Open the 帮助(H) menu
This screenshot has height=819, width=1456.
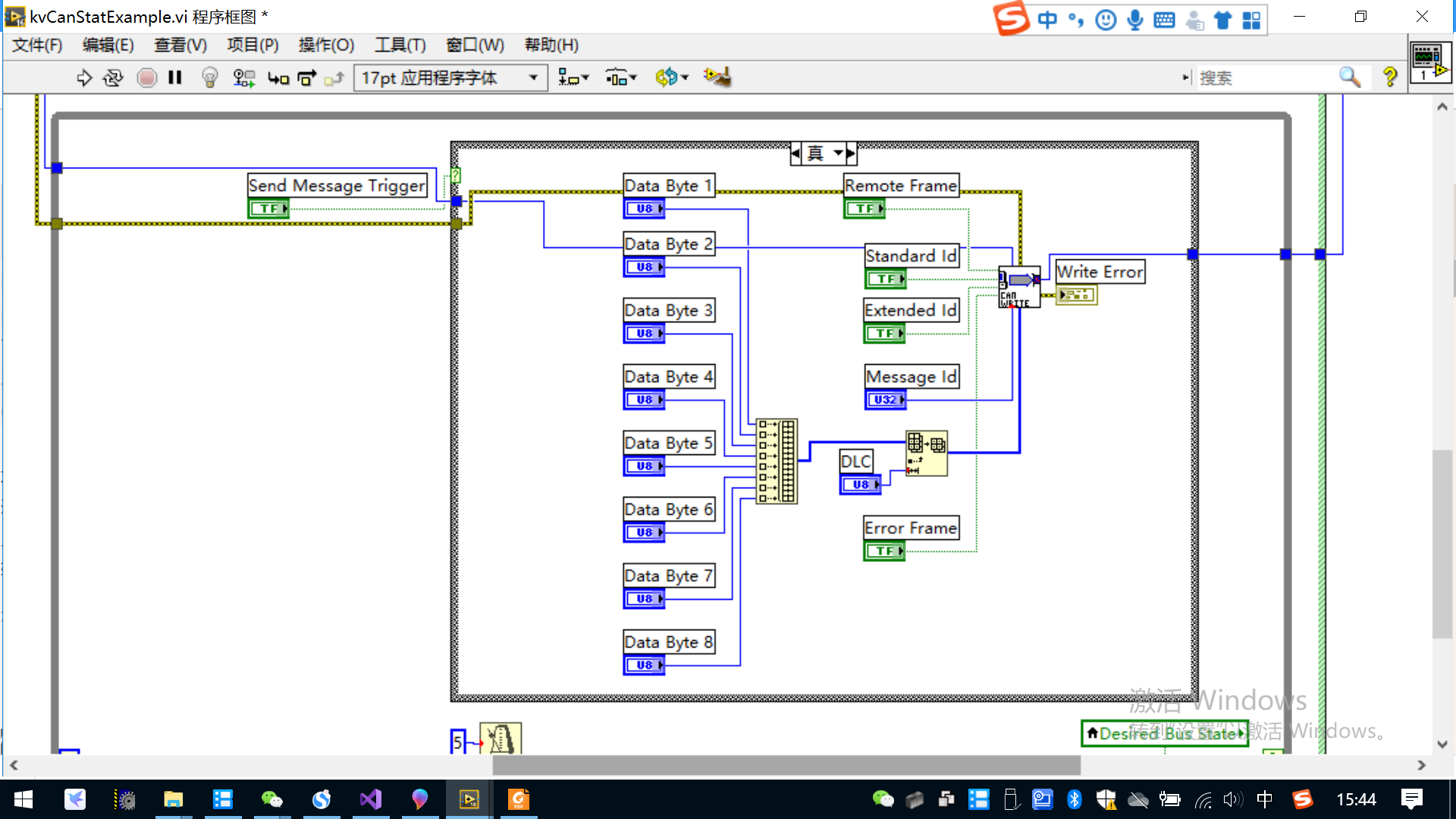[x=552, y=45]
